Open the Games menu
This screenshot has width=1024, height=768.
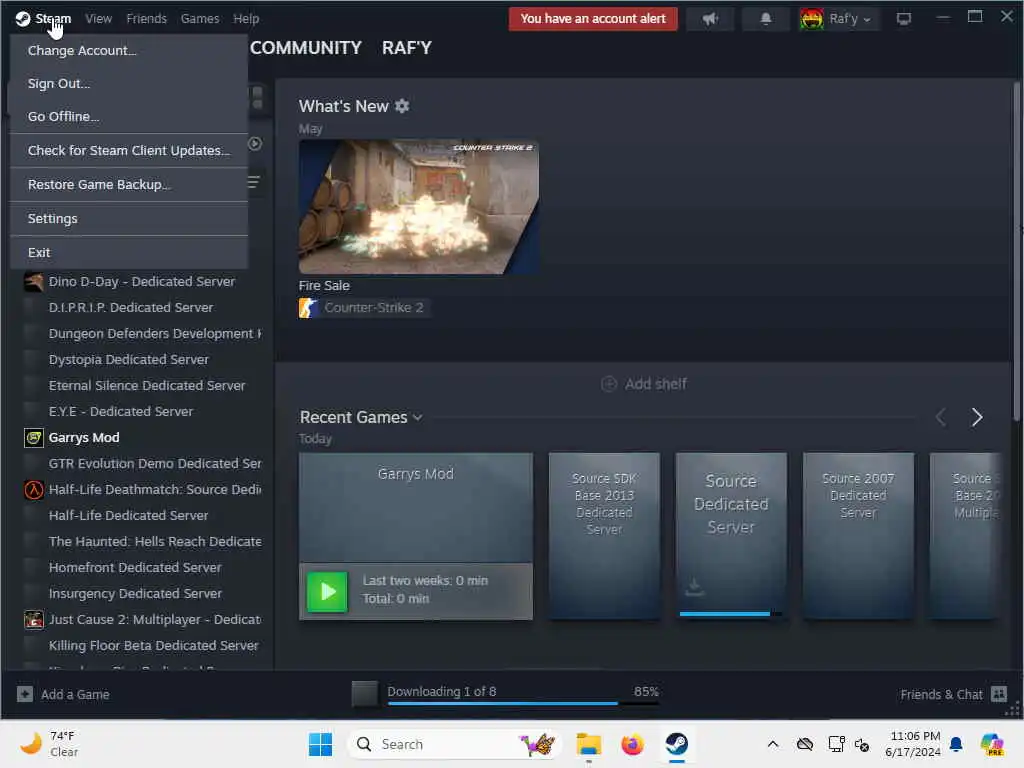tap(200, 18)
